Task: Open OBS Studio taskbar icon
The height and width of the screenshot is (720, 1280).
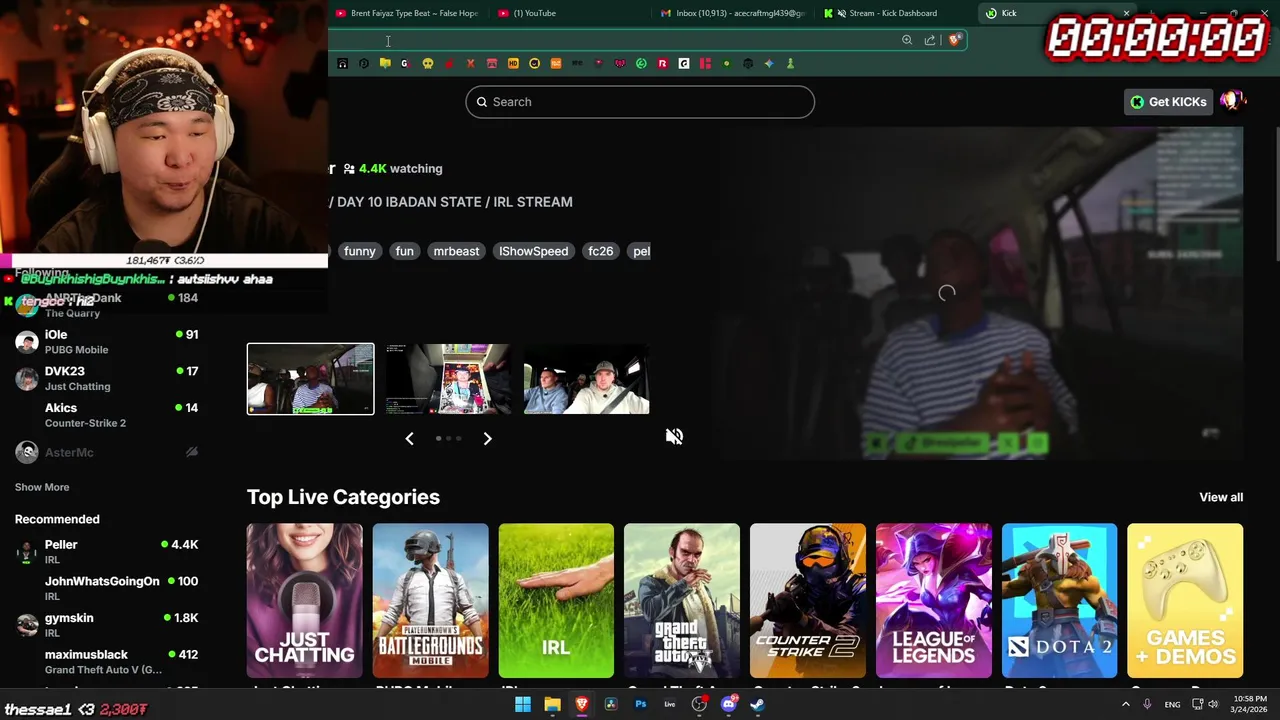Action: point(699,704)
